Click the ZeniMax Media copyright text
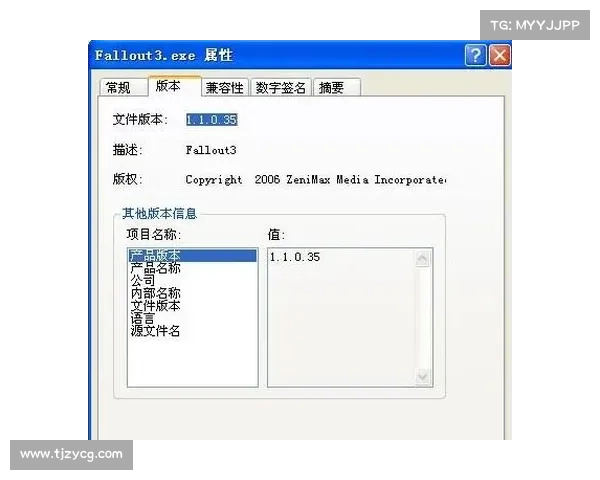The width and height of the screenshot is (600, 480). [316, 180]
